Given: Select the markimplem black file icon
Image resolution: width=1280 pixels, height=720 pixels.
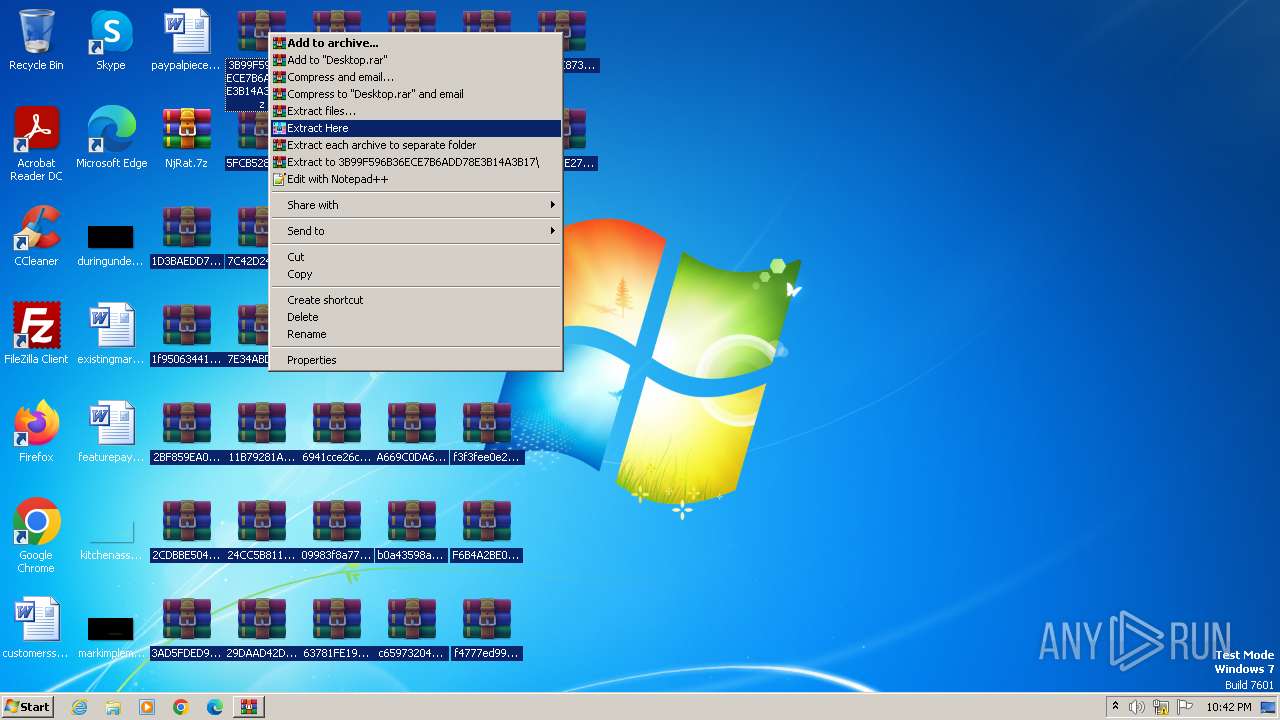Looking at the screenshot, I should [x=111, y=637].
